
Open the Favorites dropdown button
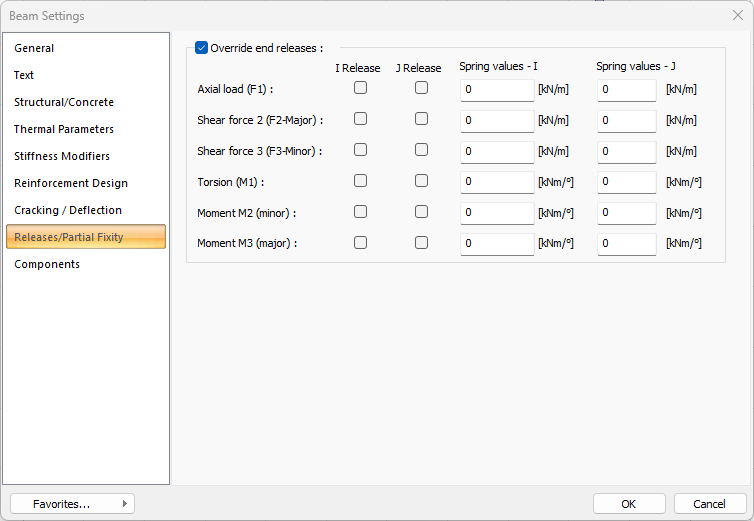pyautogui.click(x=72, y=504)
